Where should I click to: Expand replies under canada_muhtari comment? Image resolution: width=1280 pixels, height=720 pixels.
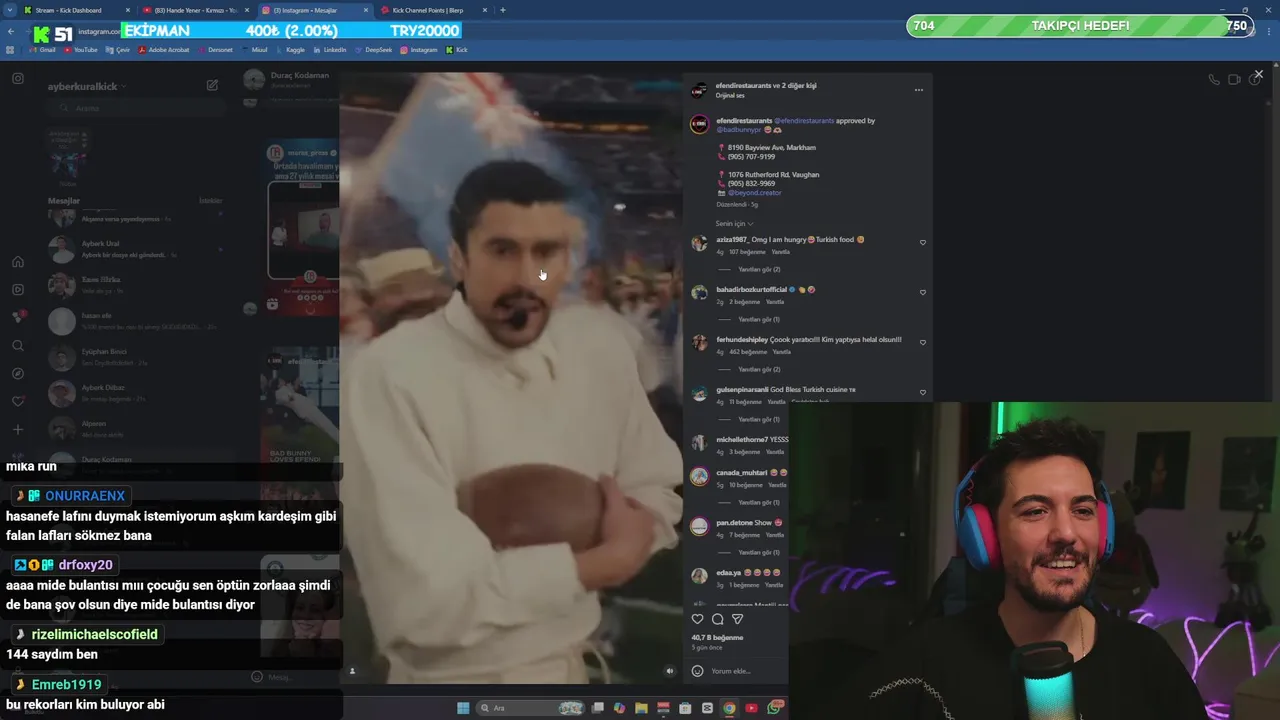759,502
